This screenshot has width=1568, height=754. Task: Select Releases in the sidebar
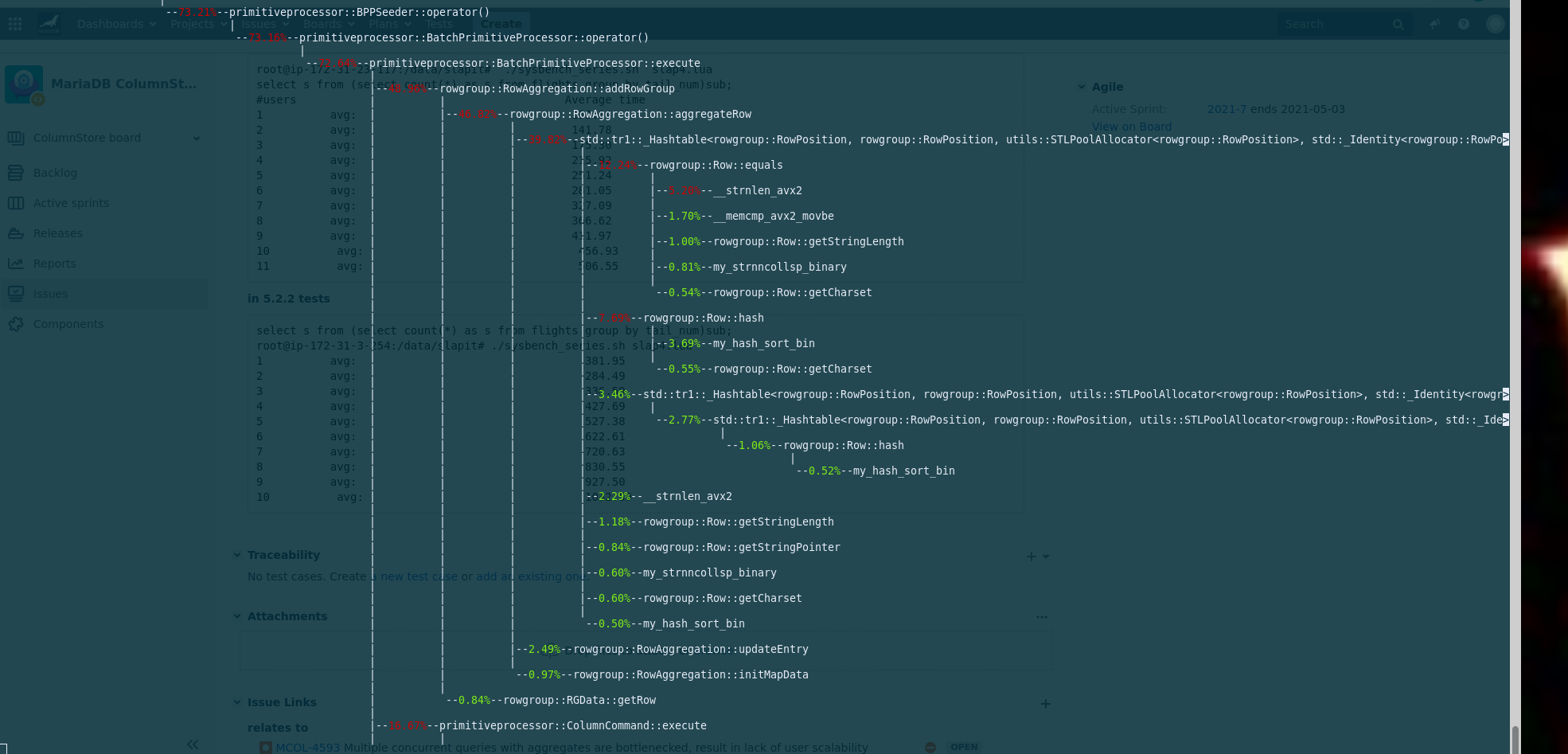tap(57, 233)
